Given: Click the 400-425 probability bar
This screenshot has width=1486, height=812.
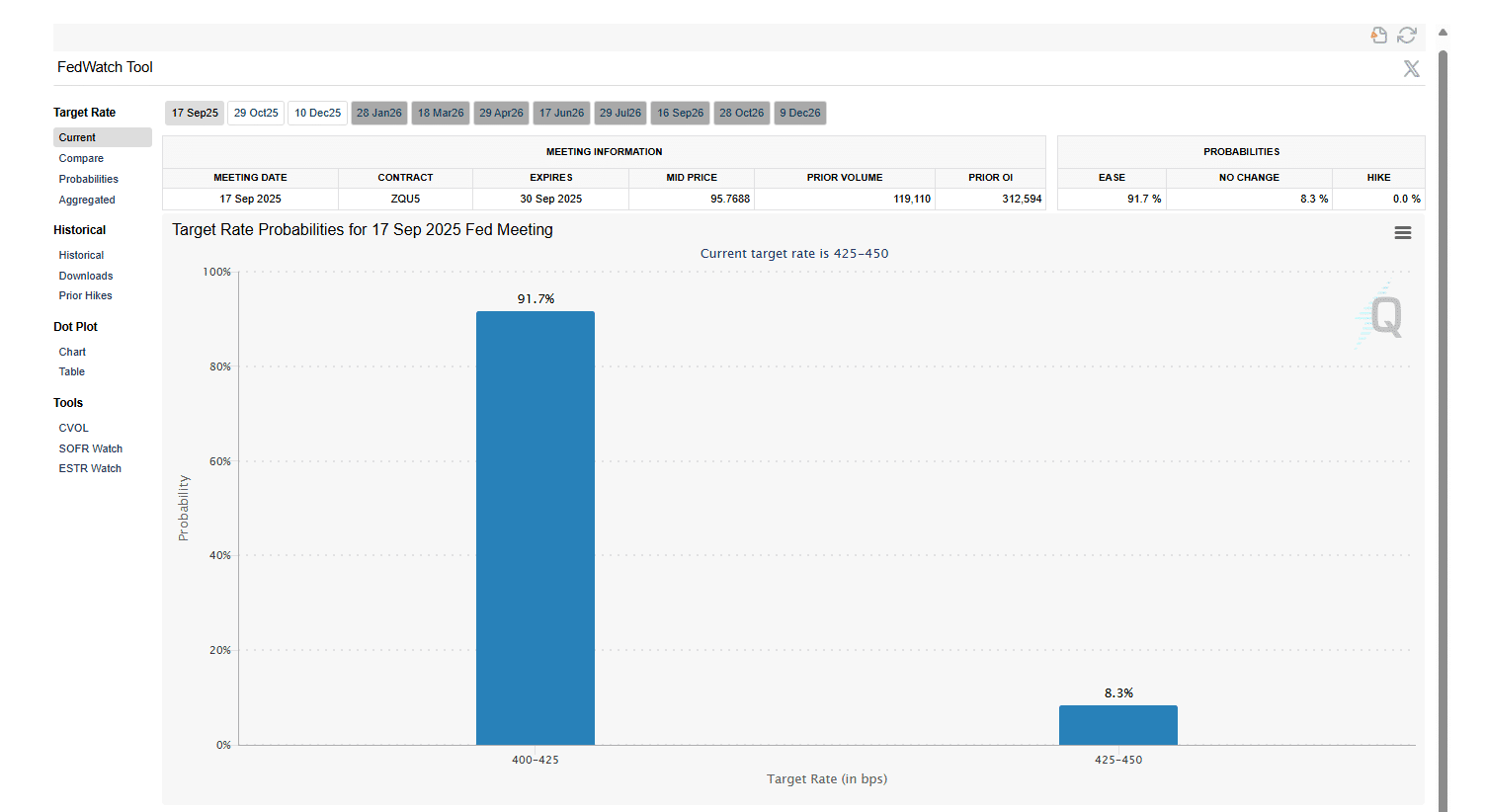Looking at the screenshot, I should [535, 528].
